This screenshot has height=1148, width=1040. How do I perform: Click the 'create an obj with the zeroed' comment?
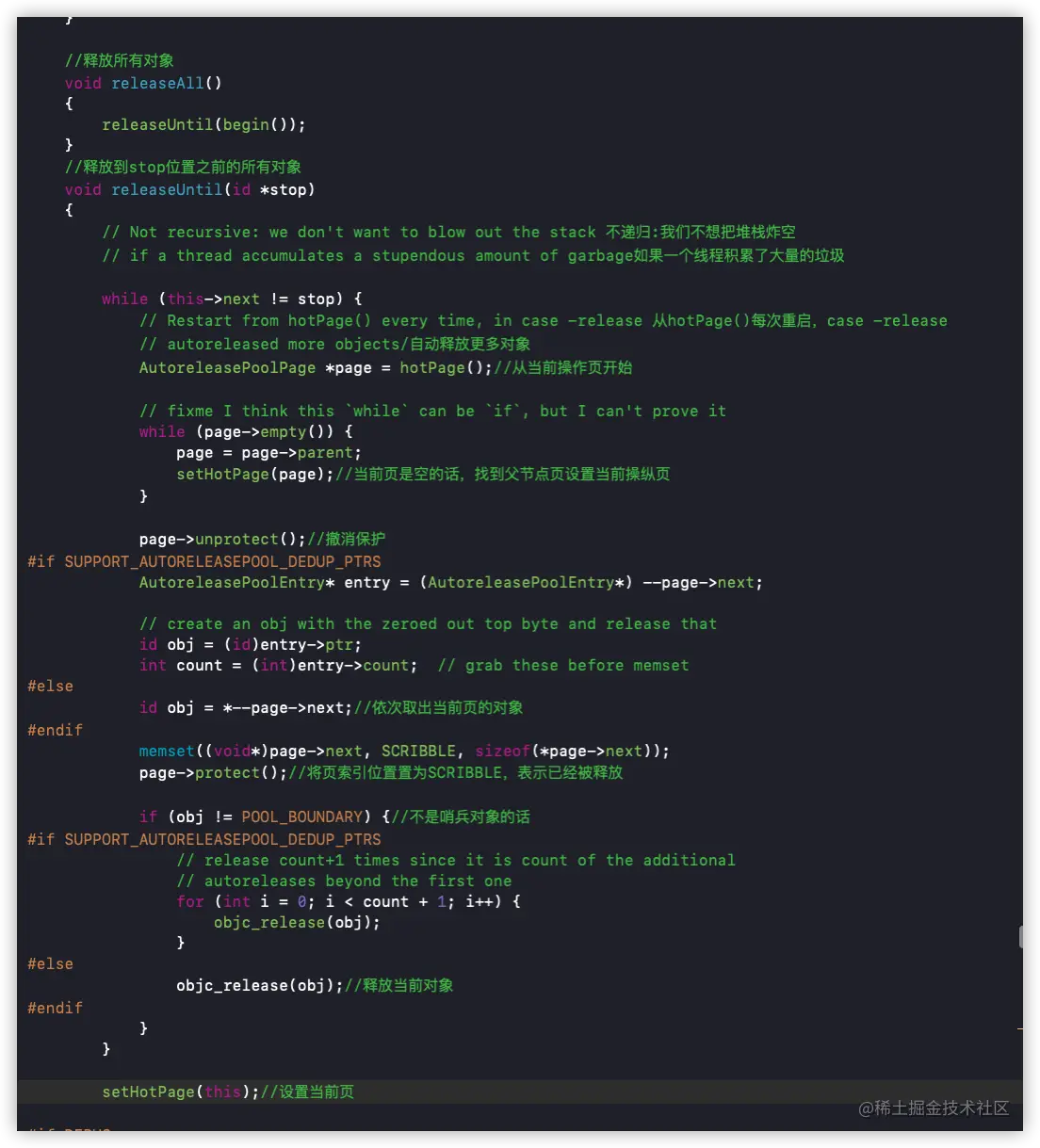pyautogui.click(x=428, y=623)
